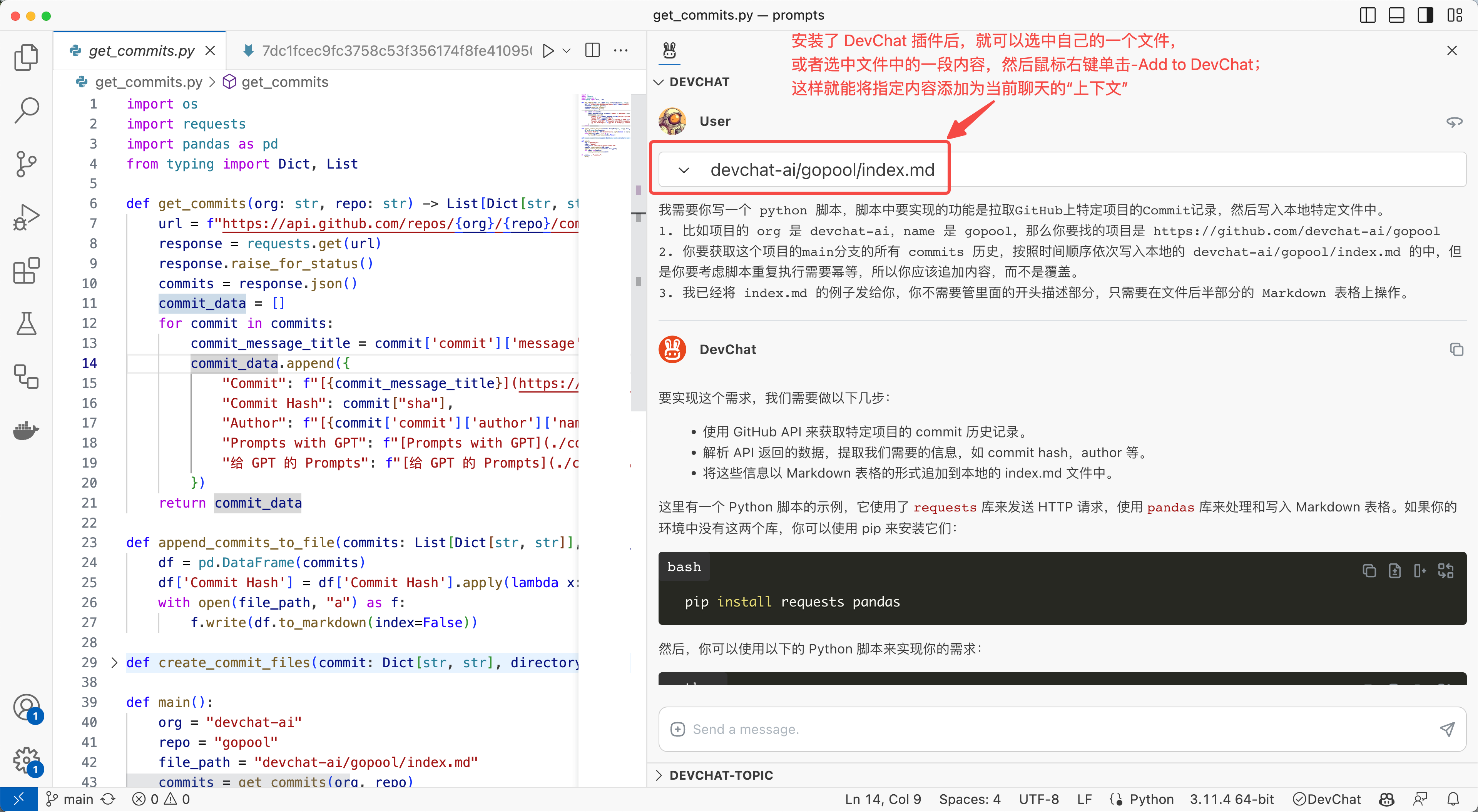Toggle the Secondary Side Bar

[x=1426, y=15]
